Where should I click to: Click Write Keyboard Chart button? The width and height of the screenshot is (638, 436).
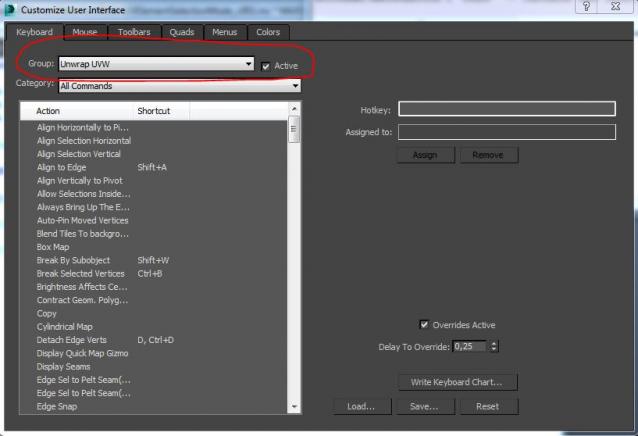[x=457, y=382]
